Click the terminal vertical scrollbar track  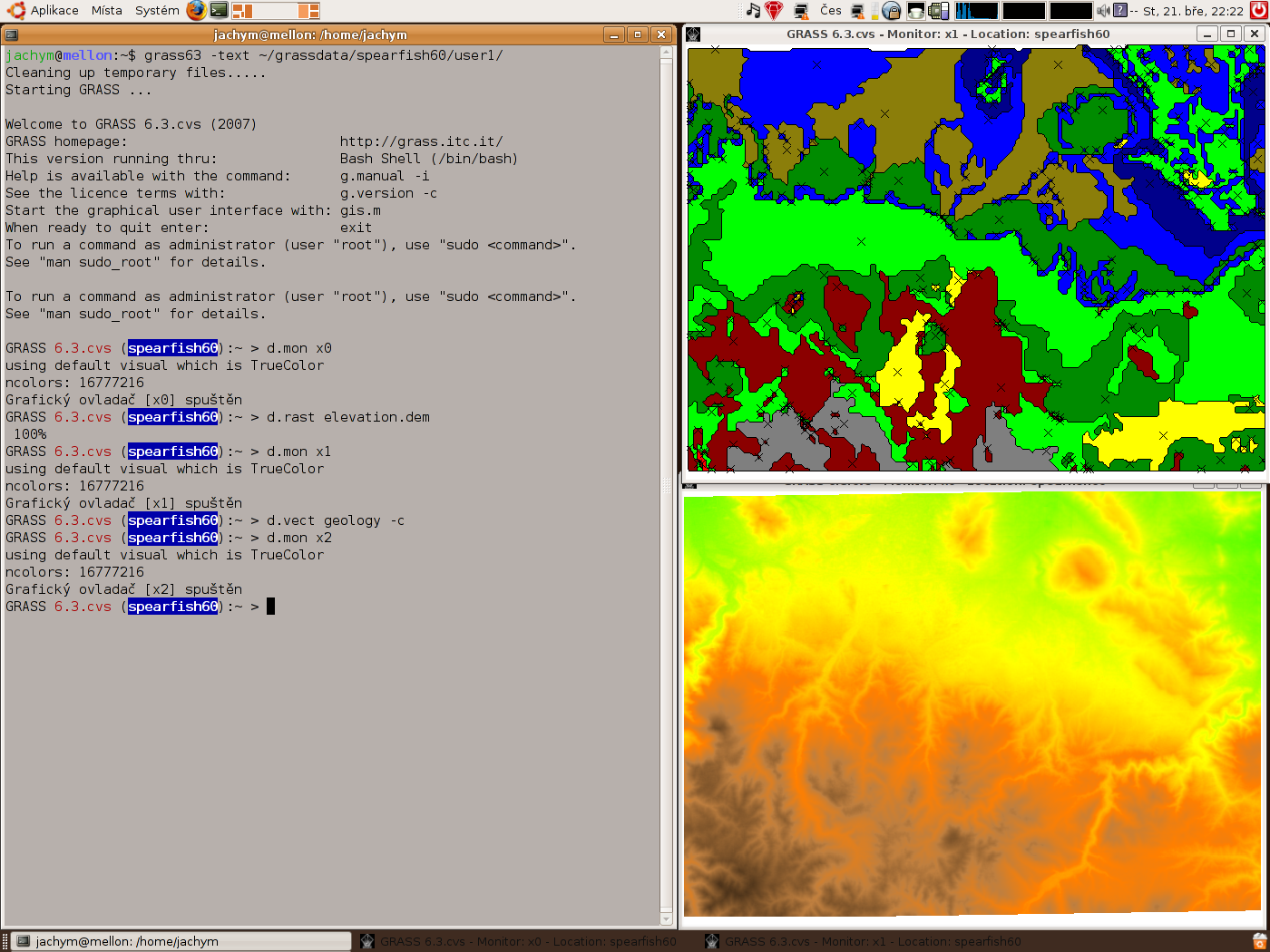[x=667, y=486]
